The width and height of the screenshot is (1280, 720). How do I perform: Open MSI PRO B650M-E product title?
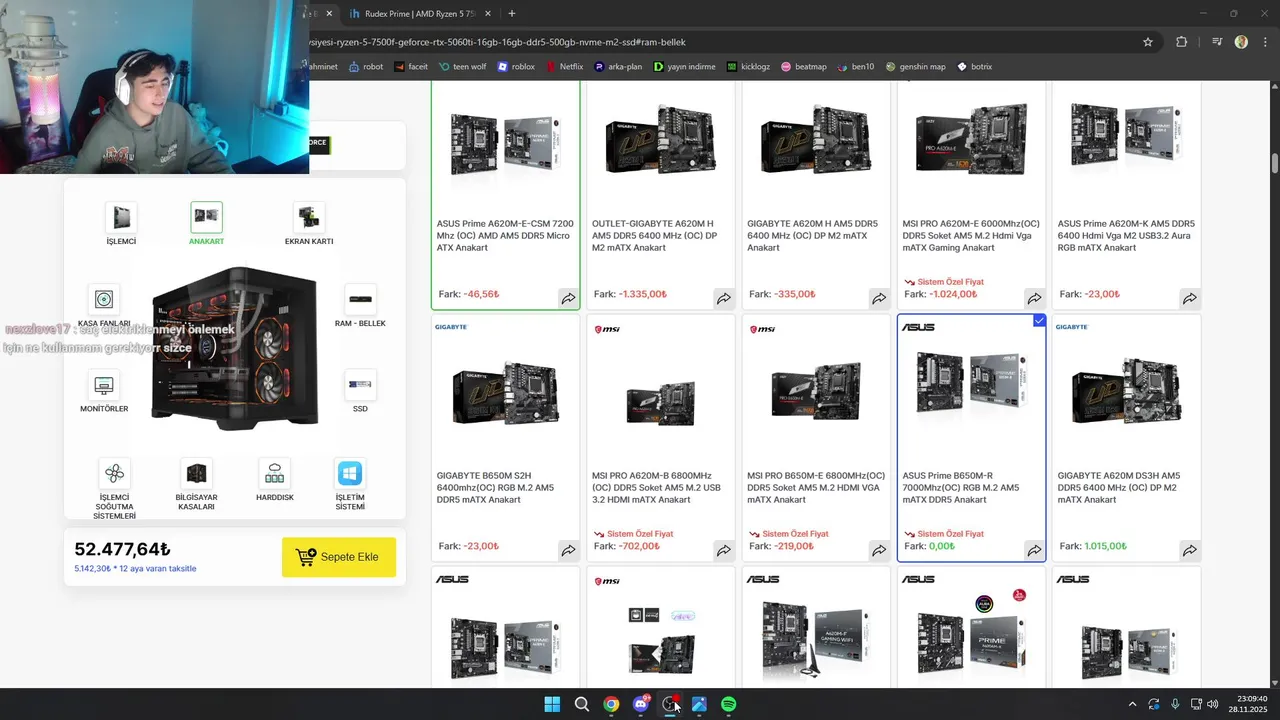coord(816,488)
